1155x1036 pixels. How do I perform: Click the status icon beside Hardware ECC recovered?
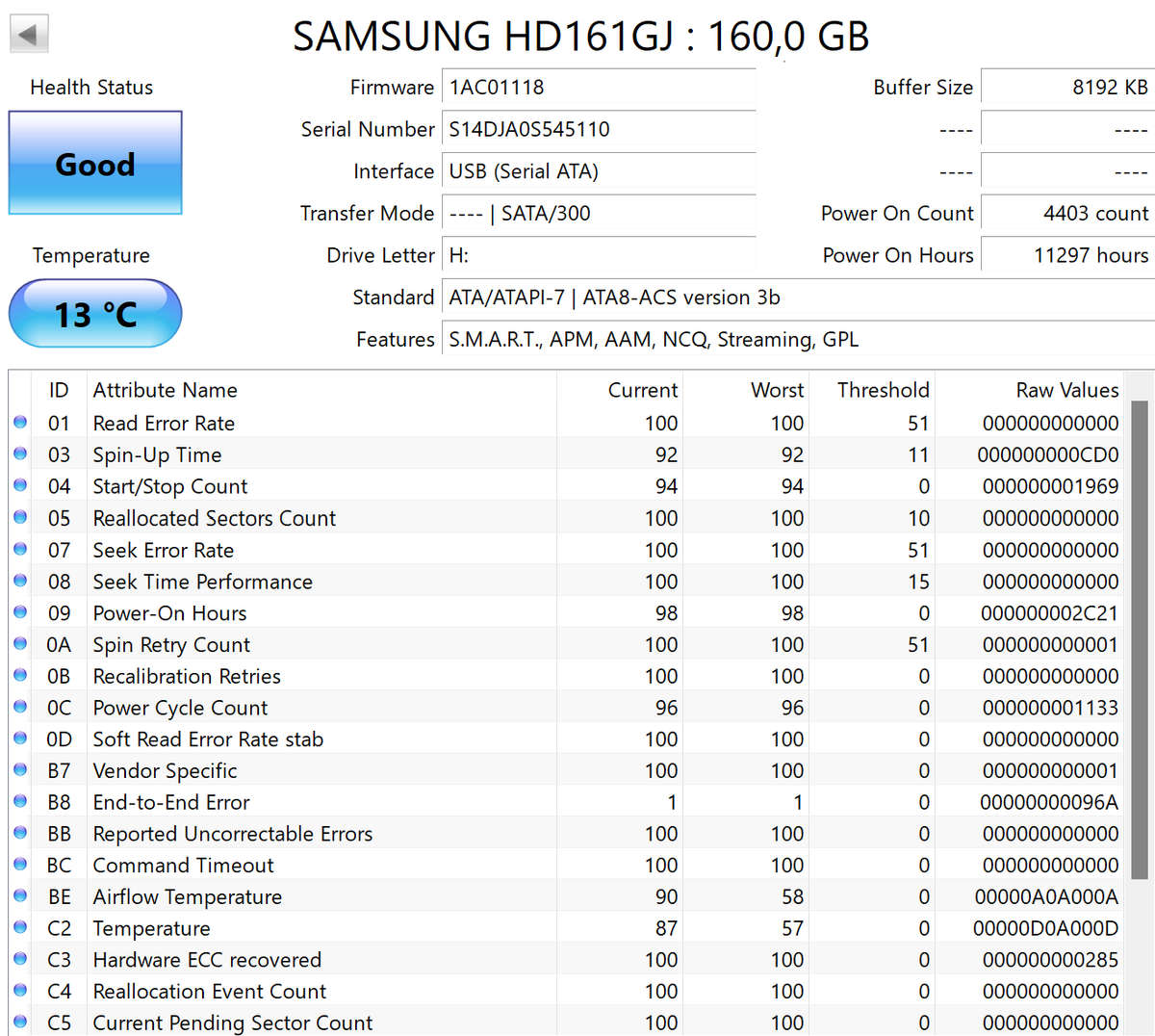coord(20,960)
